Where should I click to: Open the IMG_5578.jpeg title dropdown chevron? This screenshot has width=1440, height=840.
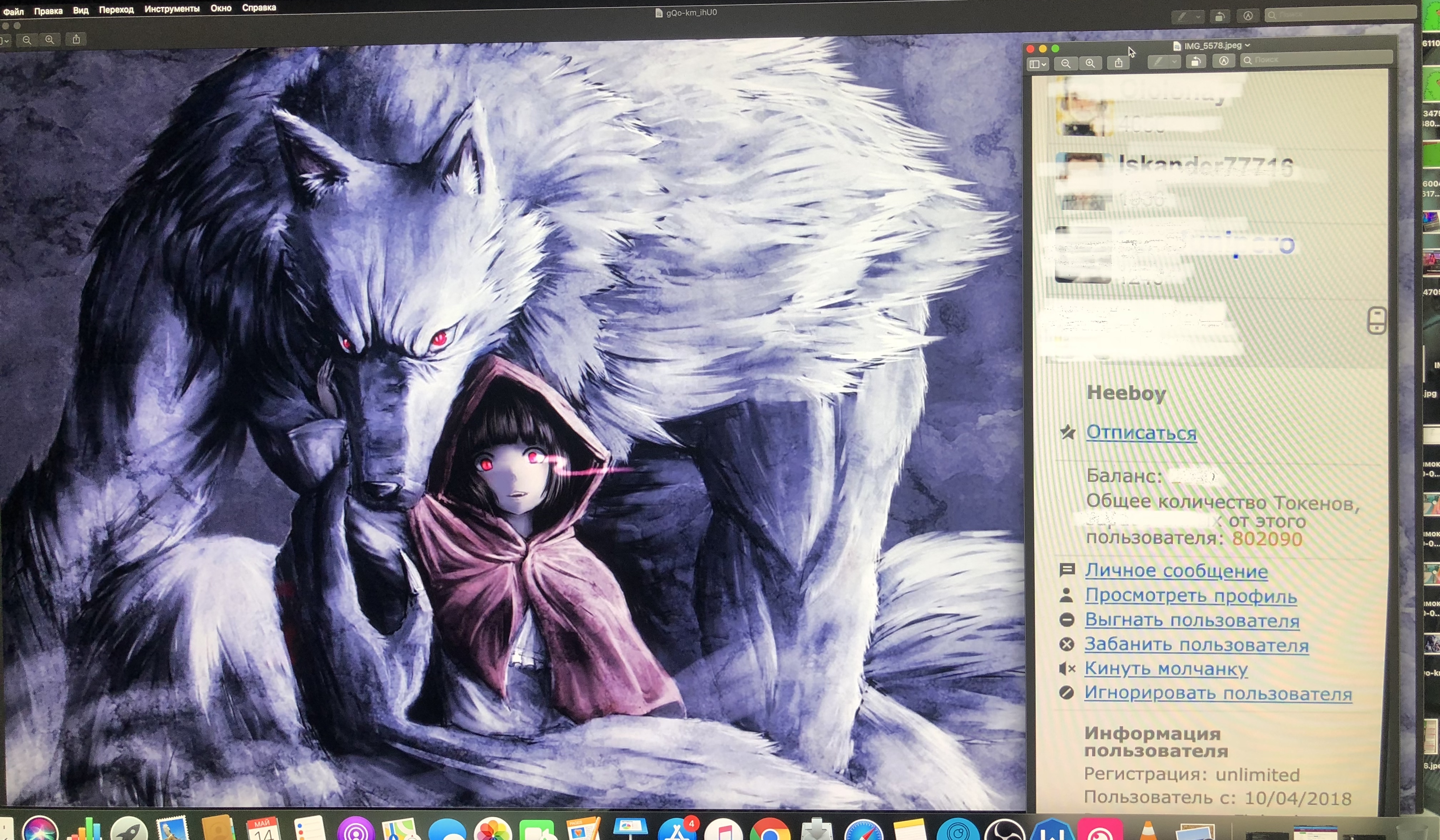[1247, 45]
